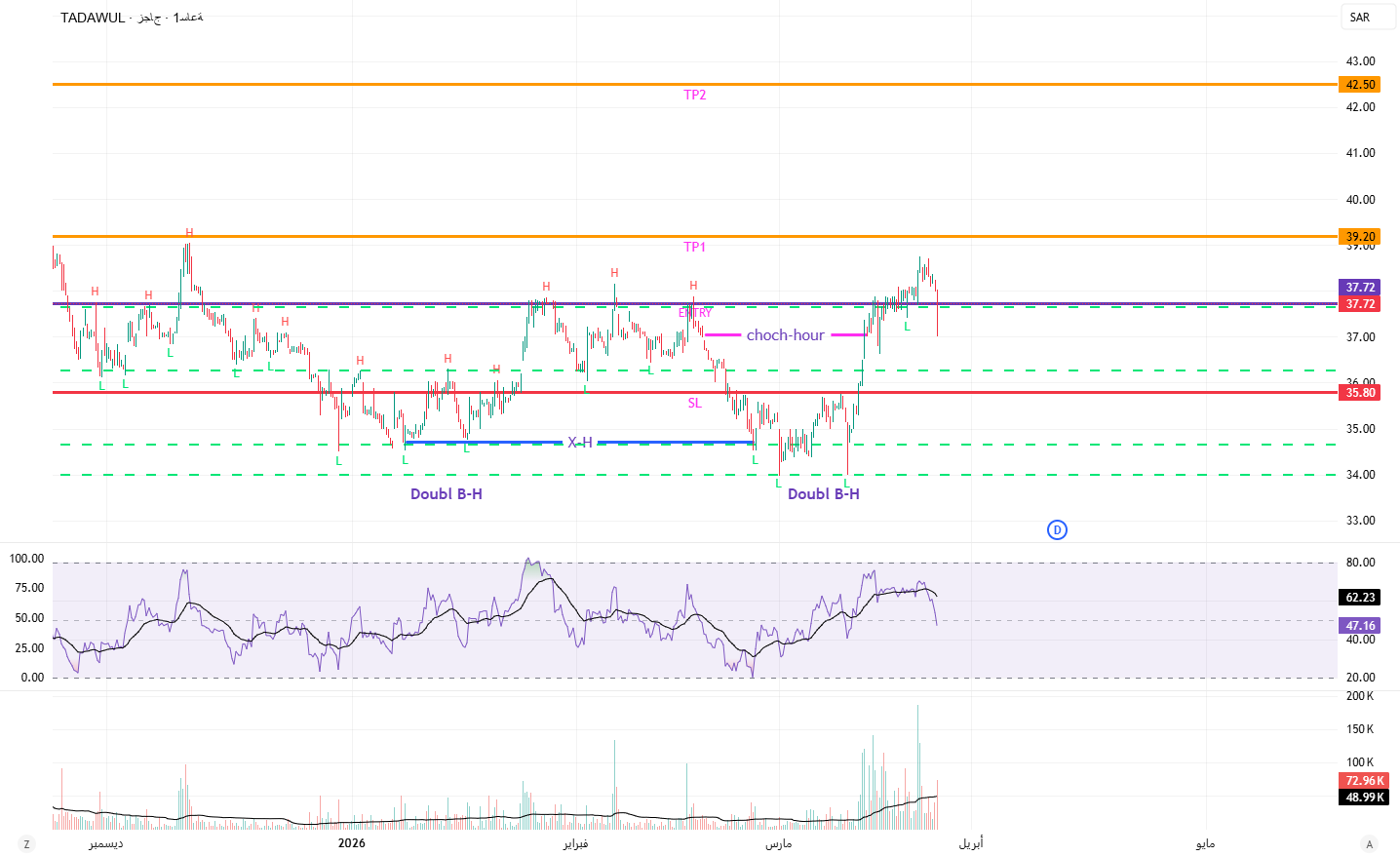Click the Z button on the time axis
1400x857 pixels.
26,844
